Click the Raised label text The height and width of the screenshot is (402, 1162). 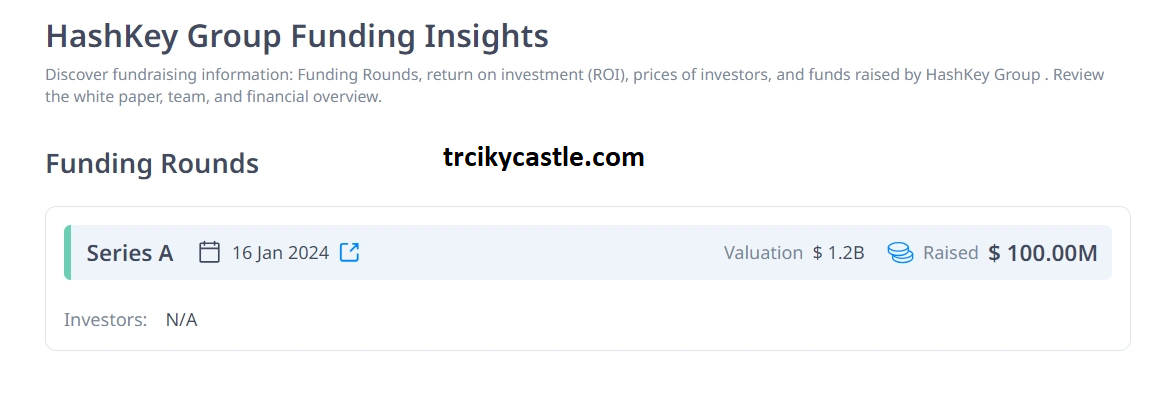(x=951, y=253)
